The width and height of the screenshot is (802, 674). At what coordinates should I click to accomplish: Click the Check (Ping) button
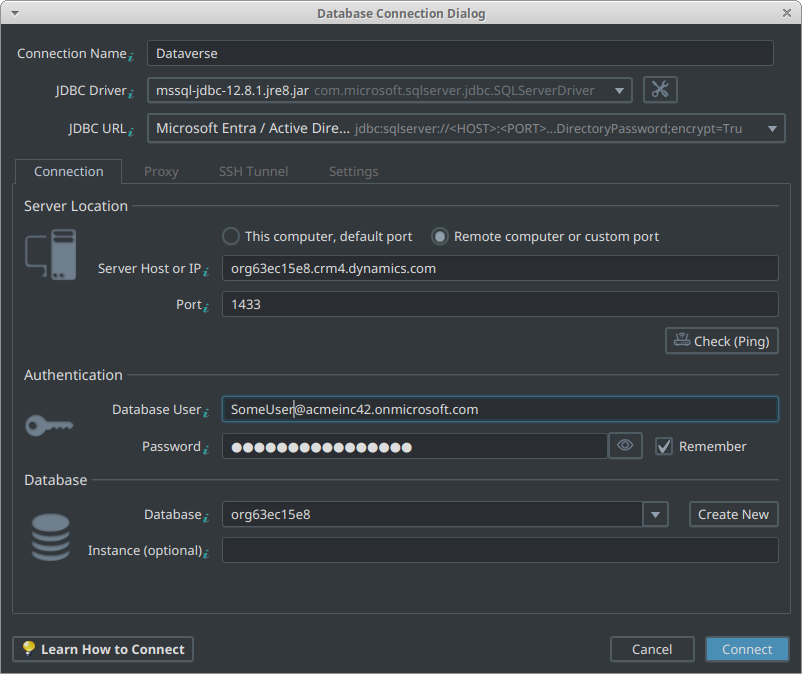(x=722, y=341)
